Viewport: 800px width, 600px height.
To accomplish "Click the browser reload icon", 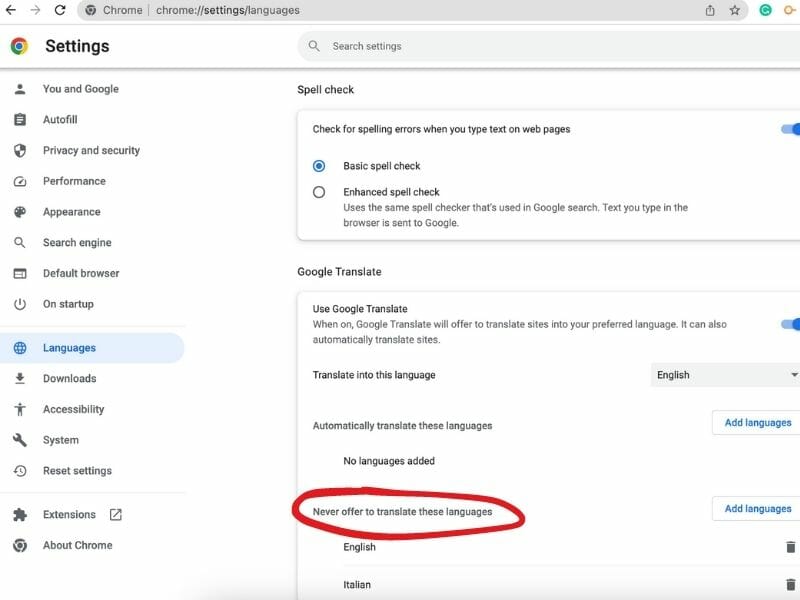I will pos(60,10).
